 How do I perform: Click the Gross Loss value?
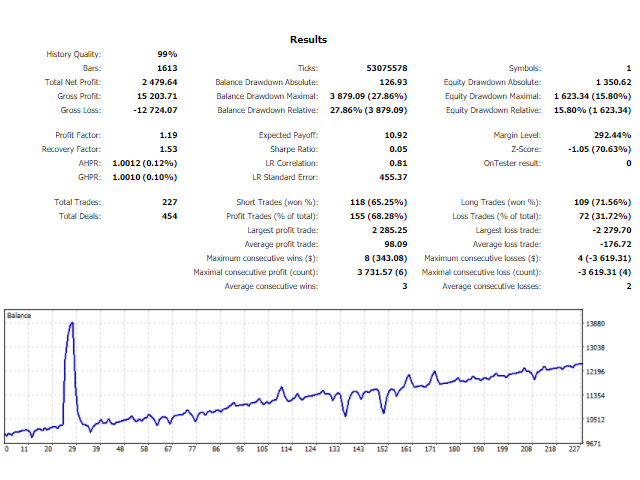(x=155, y=110)
